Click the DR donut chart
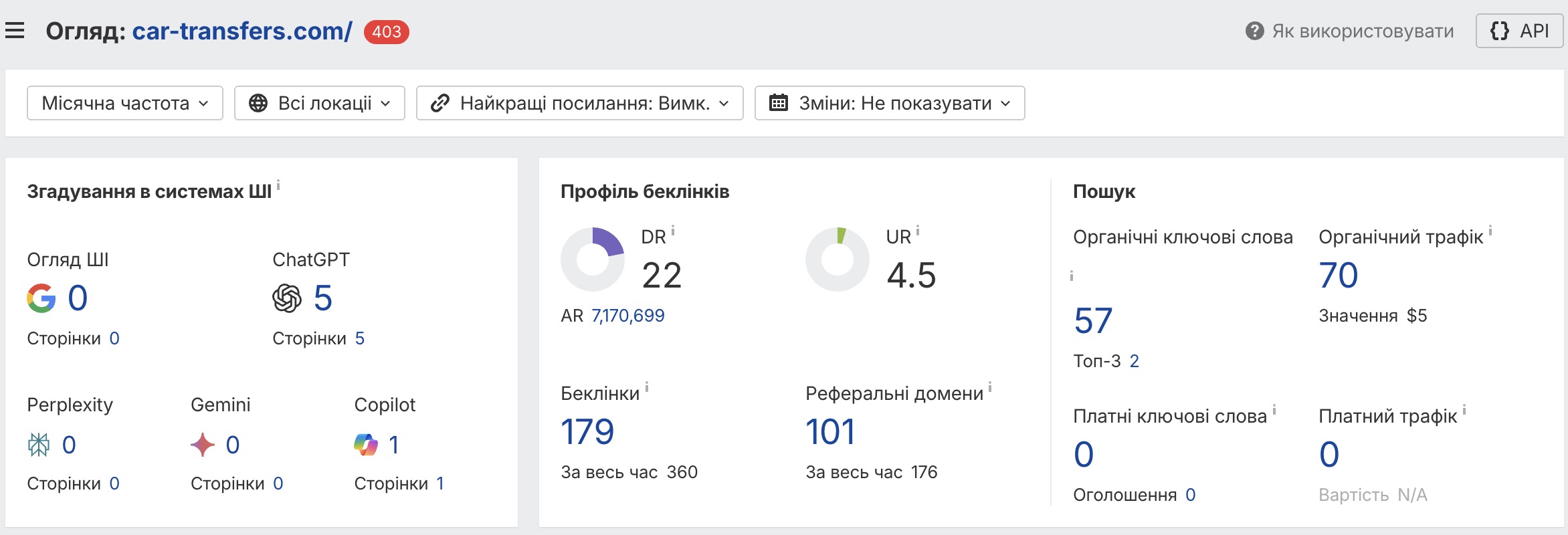 593,259
